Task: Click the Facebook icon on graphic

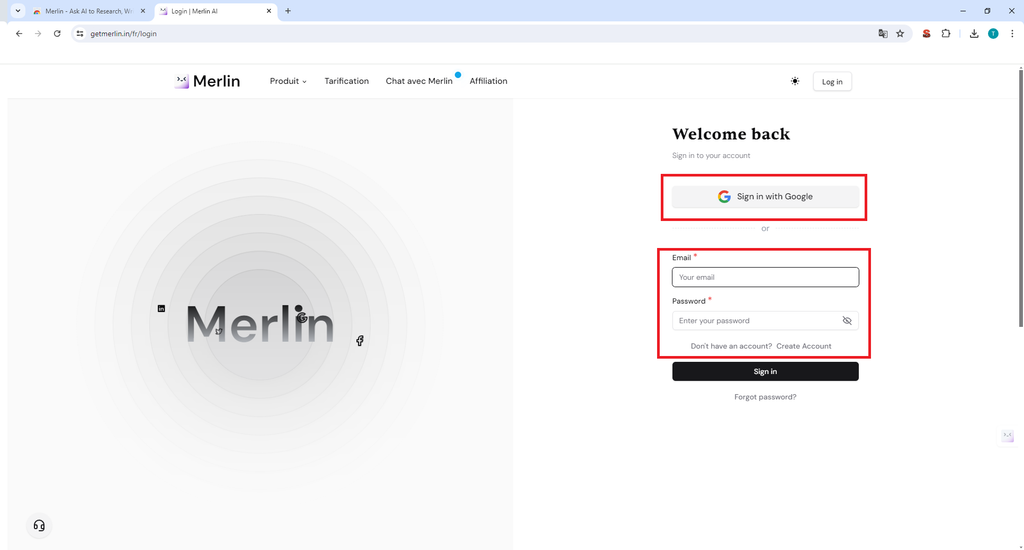Action: pyautogui.click(x=360, y=340)
